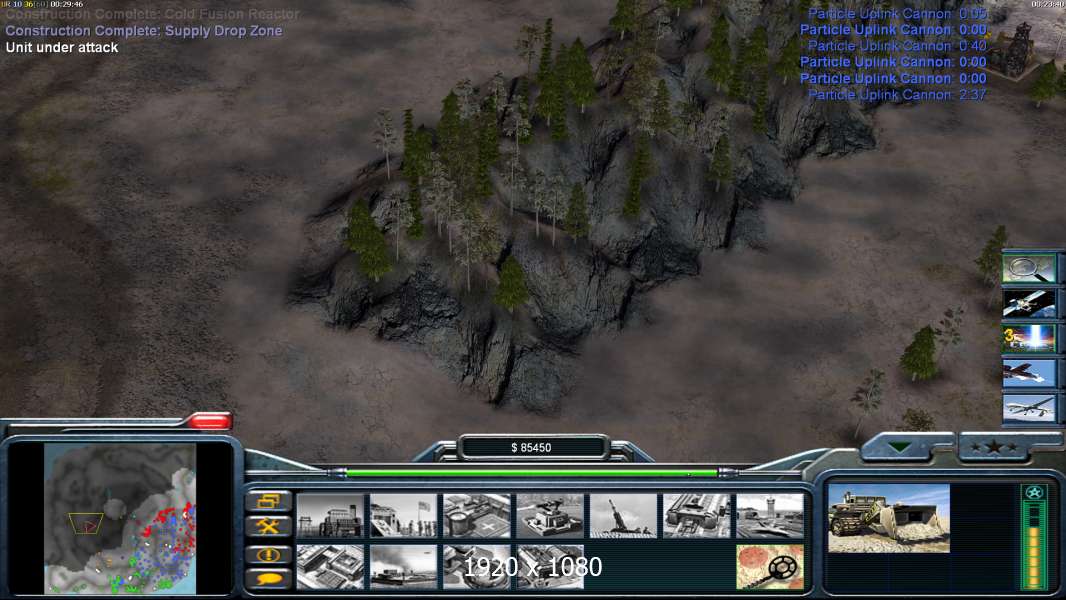The image size is (1066, 600).
Task: Select the Particle Cannon build icon
Action: (477, 567)
